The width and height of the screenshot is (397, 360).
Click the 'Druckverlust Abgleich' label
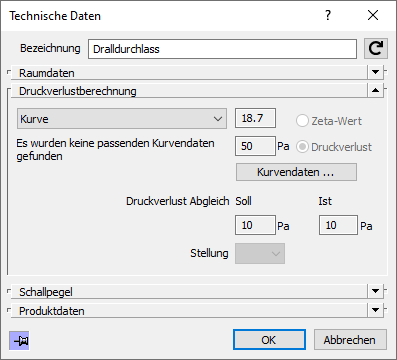tap(178, 201)
